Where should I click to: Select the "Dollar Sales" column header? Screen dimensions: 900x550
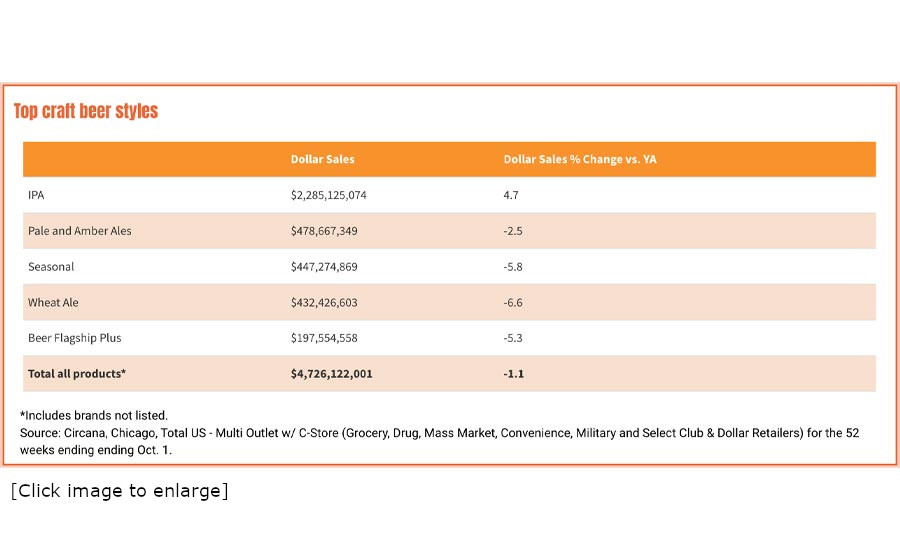tap(322, 159)
